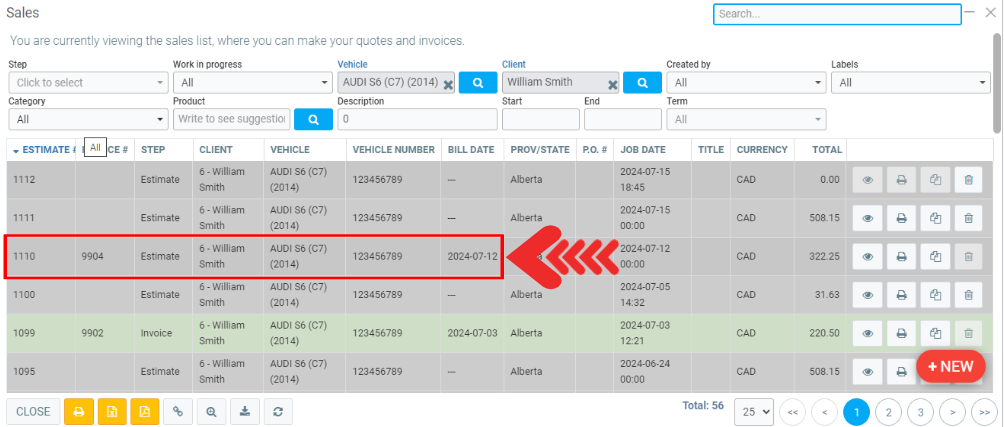The height and width of the screenshot is (427, 1004).
Task: Clear the William Smith client filter
Action: tap(612, 84)
